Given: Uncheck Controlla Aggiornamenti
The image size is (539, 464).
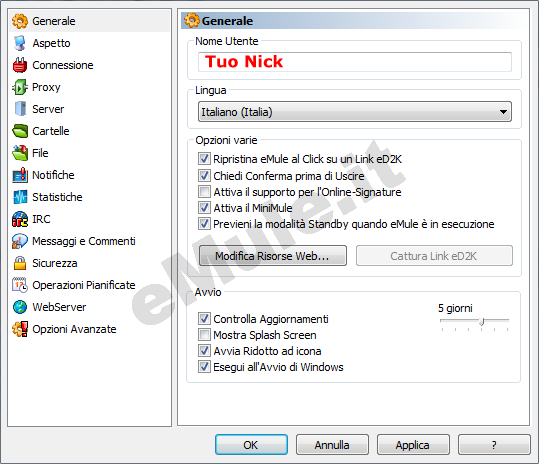Looking at the screenshot, I should (204, 319).
